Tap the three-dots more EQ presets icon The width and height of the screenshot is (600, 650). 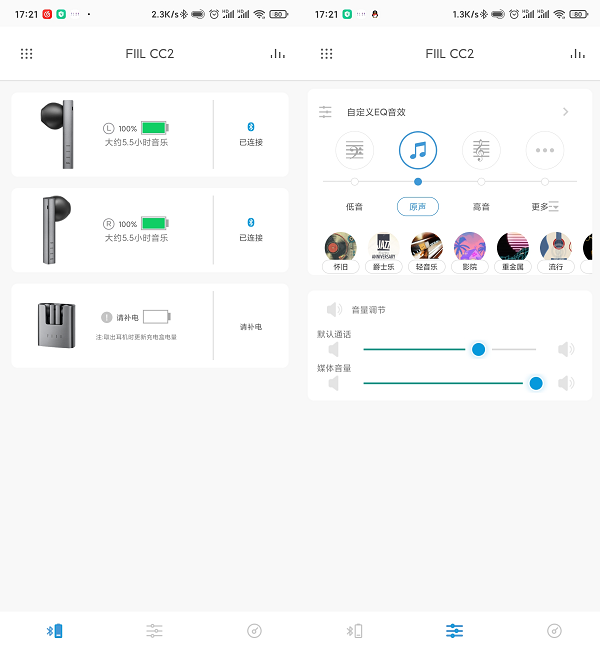point(545,151)
